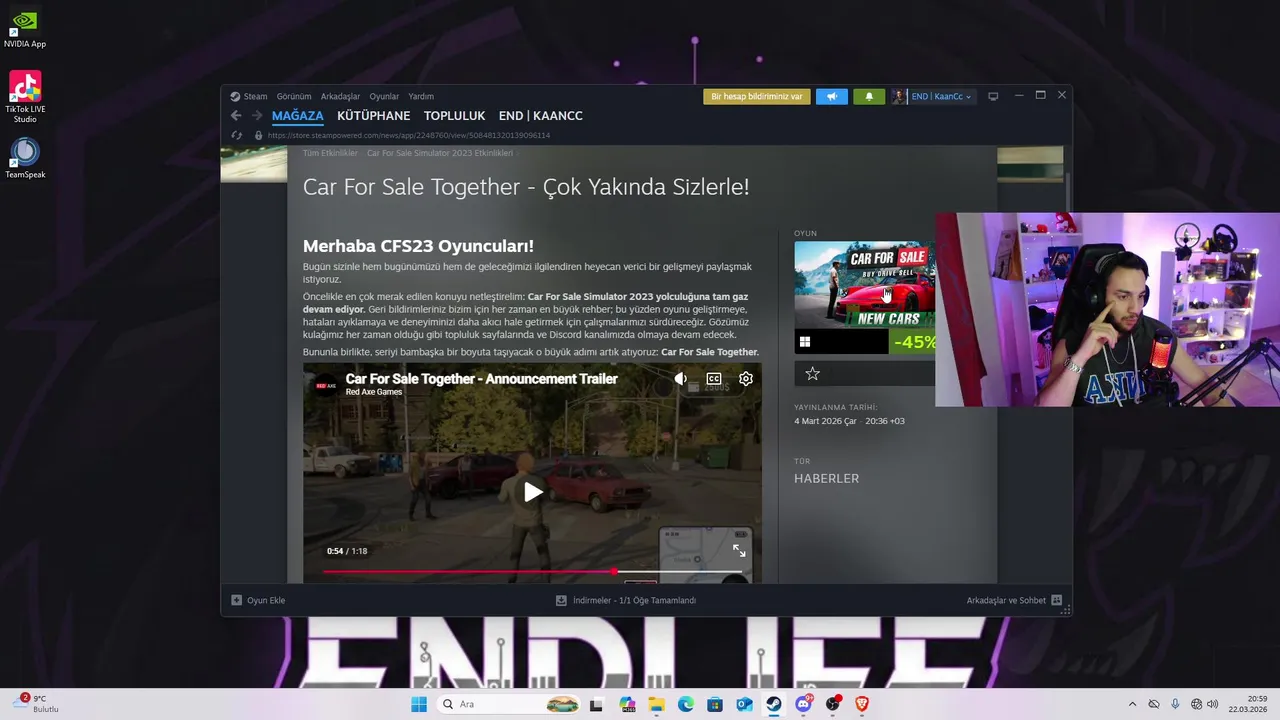Image resolution: width=1280 pixels, height=720 pixels.
Task: Open Steam announcements megaphone icon
Action: (x=831, y=97)
